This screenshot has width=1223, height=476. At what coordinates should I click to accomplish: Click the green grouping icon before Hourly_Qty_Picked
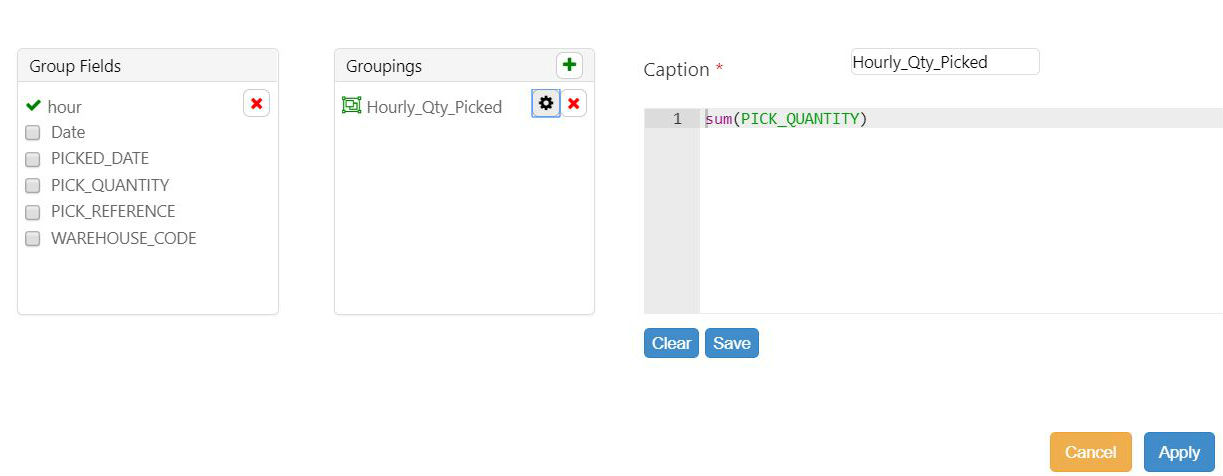tap(351, 106)
